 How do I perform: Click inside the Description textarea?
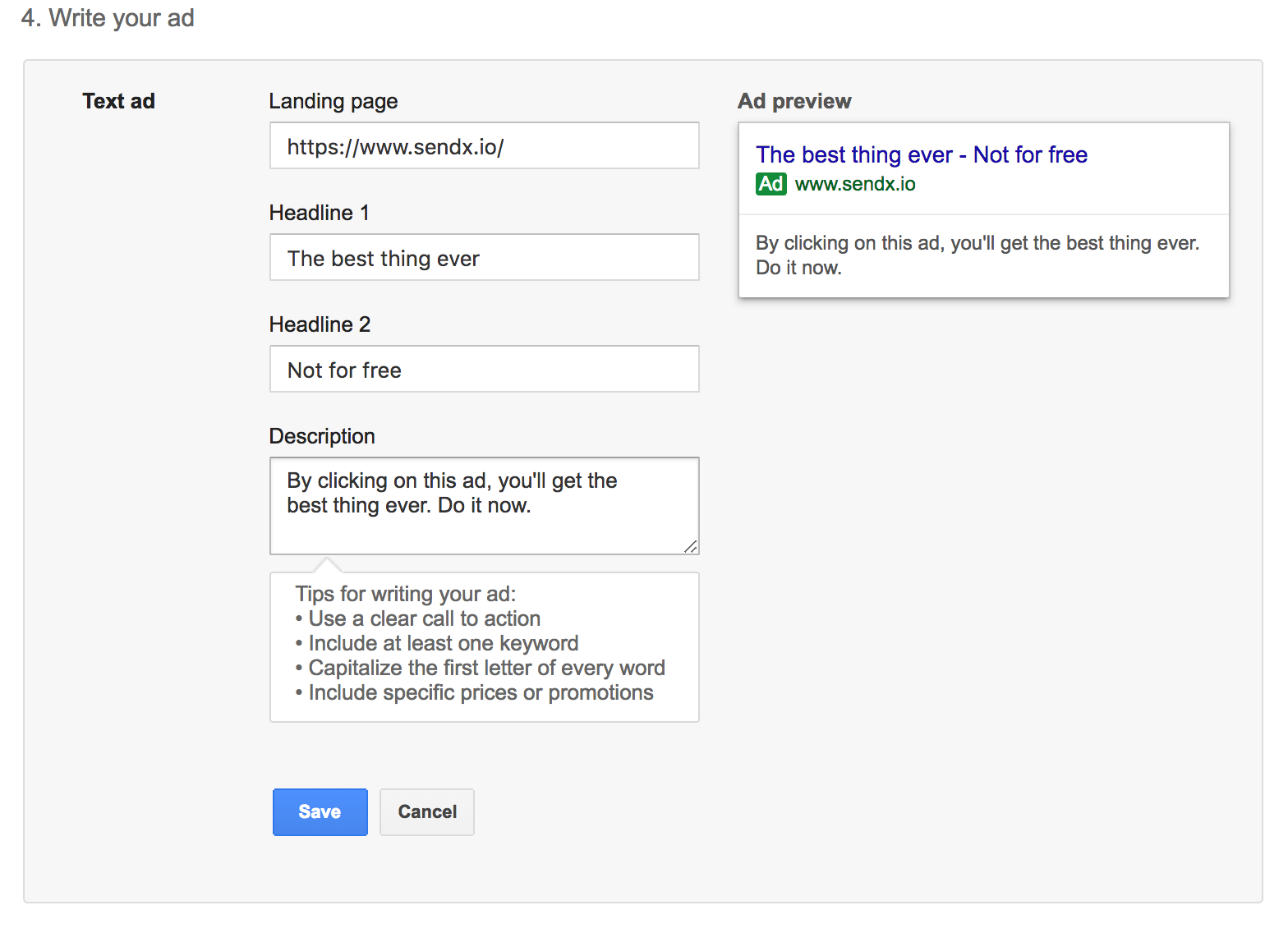[484, 505]
